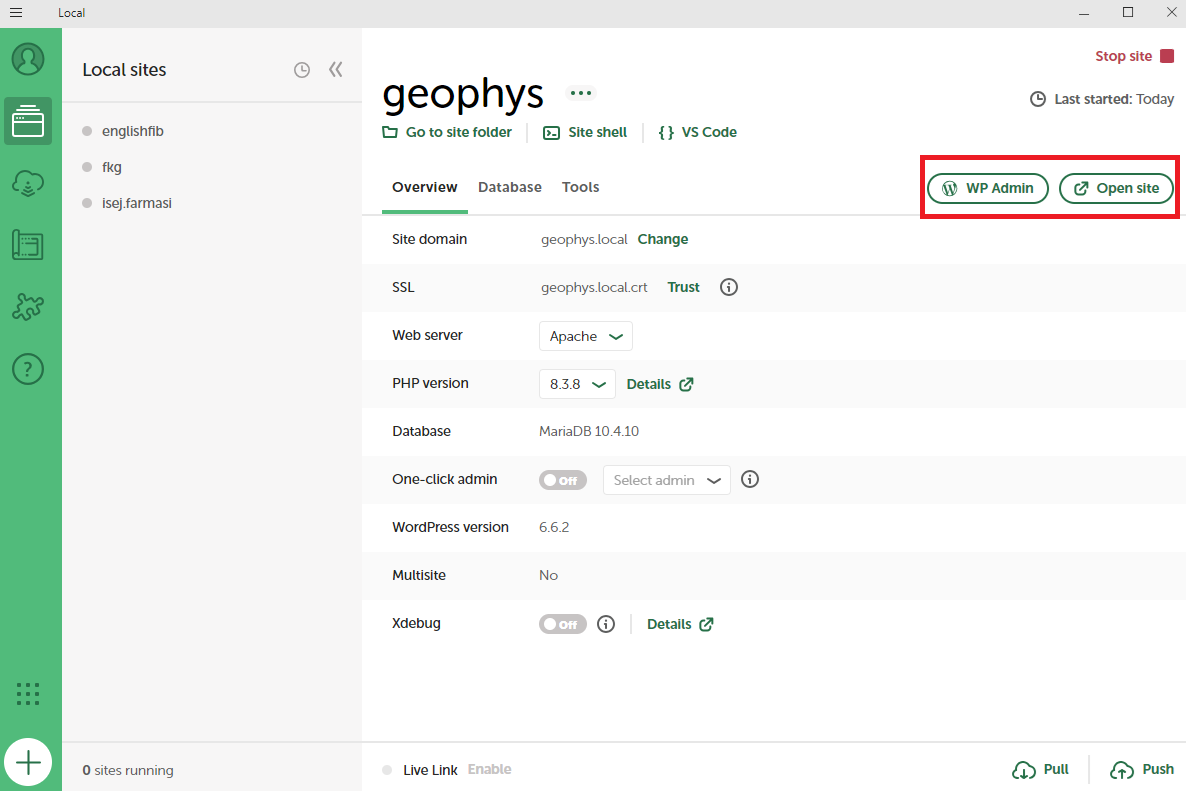The image size is (1186, 791).
Task: Click the Last started: Today text
Action: 1113,99
